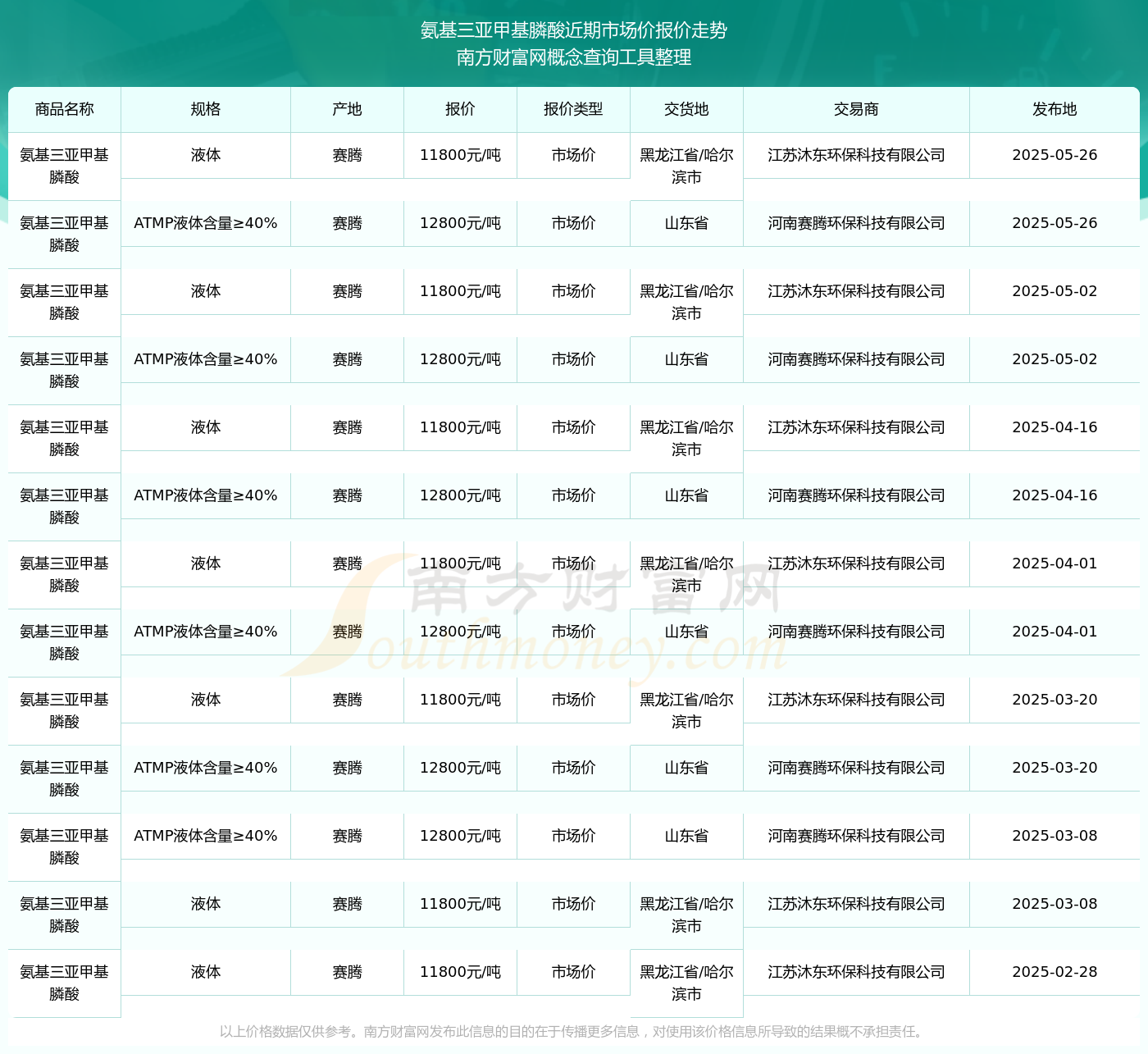Viewport: 1148px width, 1054px height.
Task: Click 12800元/吨 in the 2025-03-20 row
Action: (460, 768)
